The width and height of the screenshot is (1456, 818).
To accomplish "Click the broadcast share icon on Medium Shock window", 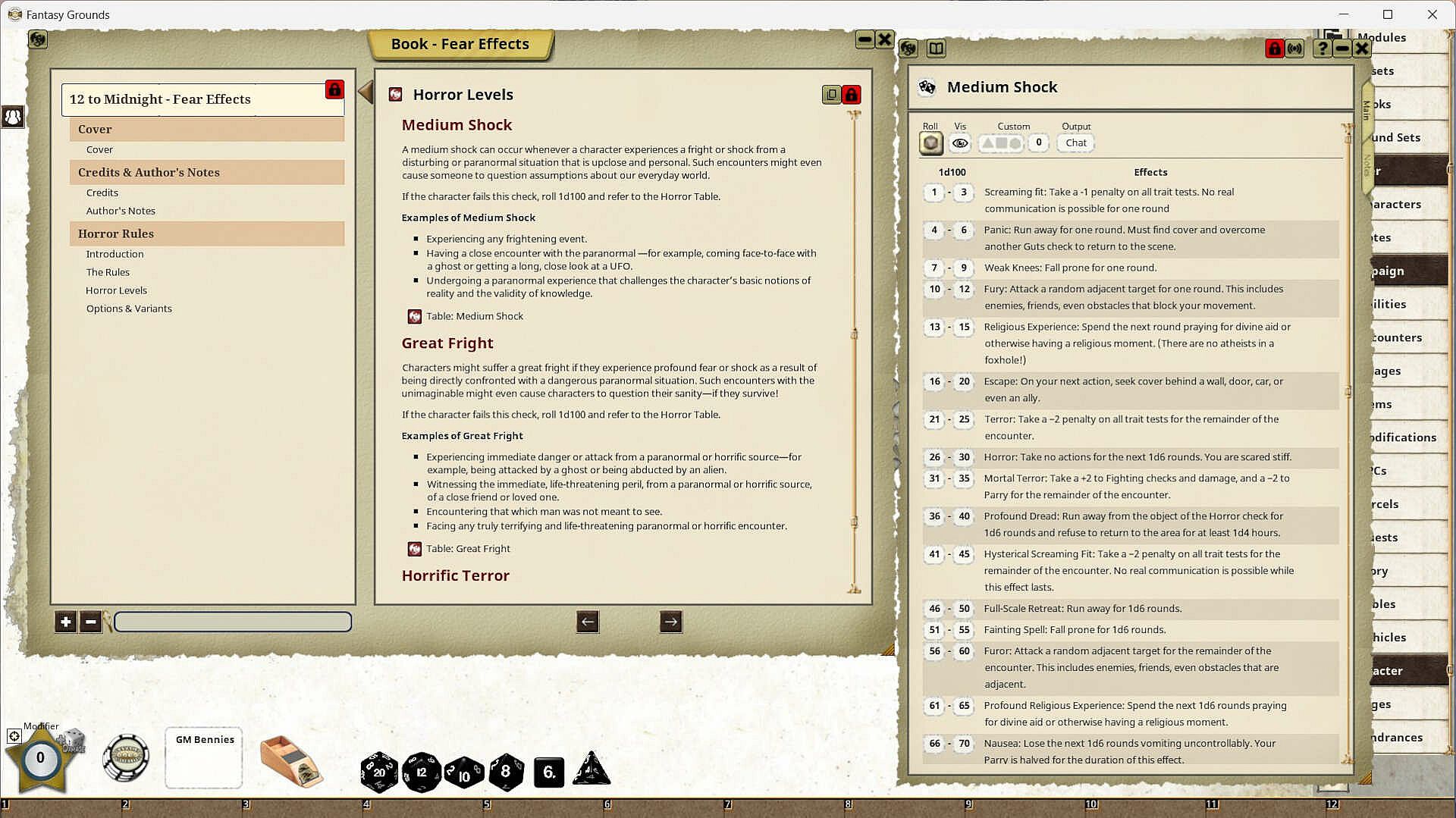I will tap(1295, 49).
